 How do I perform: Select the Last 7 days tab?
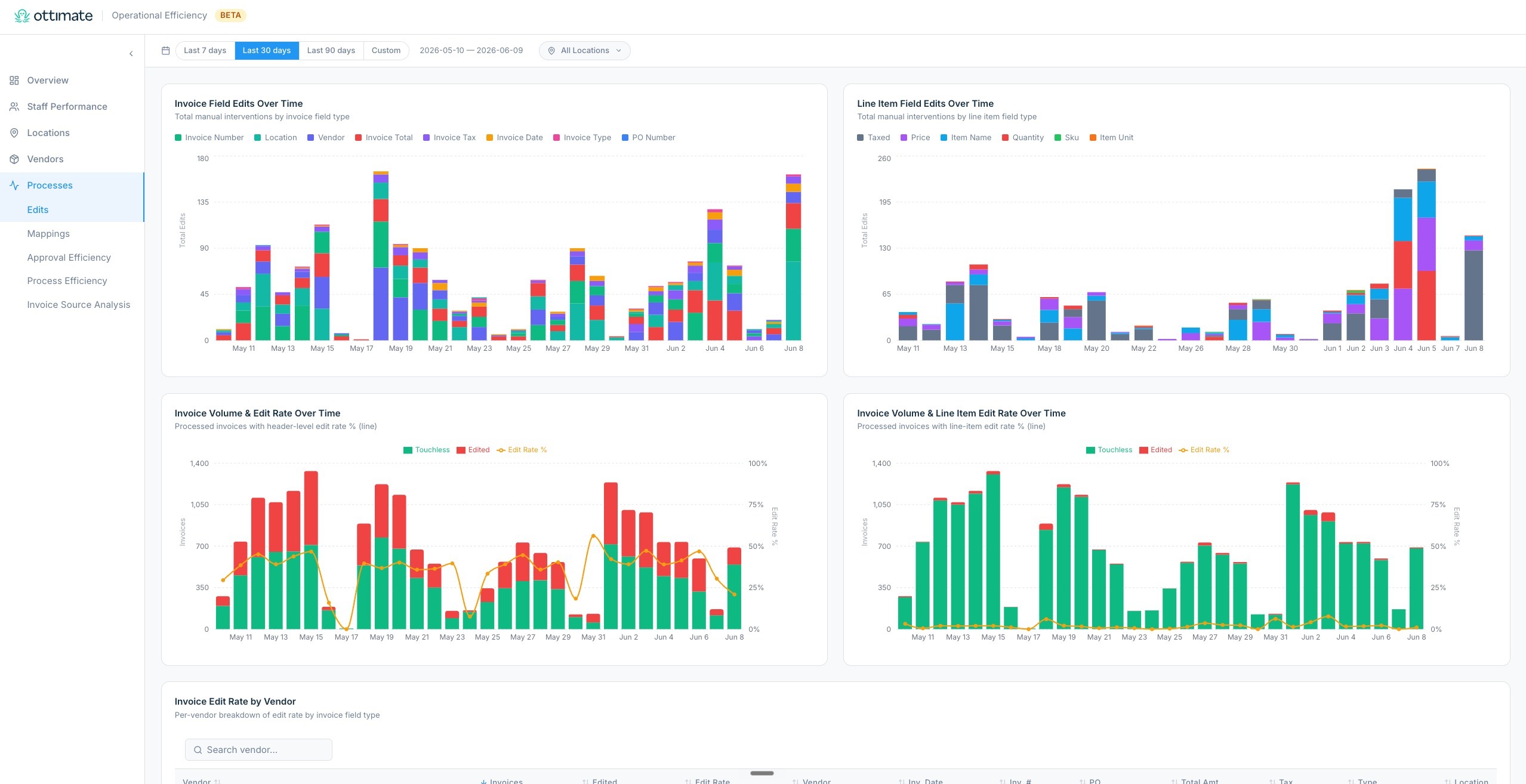click(x=205, y=51)
